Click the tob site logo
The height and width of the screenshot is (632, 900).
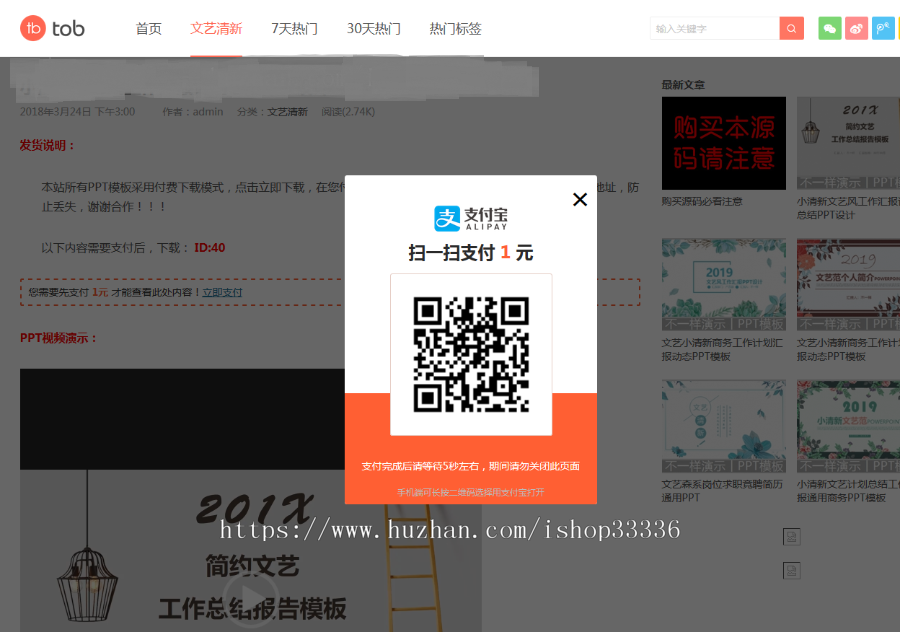(49, 28)
